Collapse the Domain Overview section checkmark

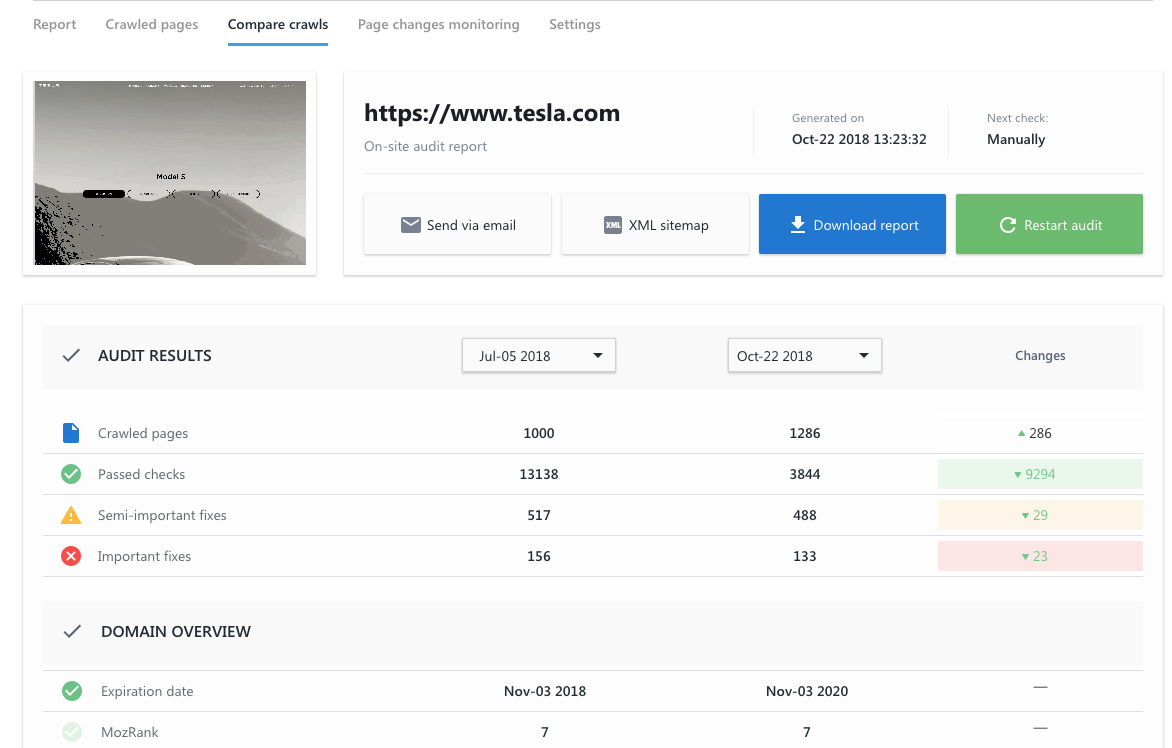pyautogui.click(x=72, y=632)
